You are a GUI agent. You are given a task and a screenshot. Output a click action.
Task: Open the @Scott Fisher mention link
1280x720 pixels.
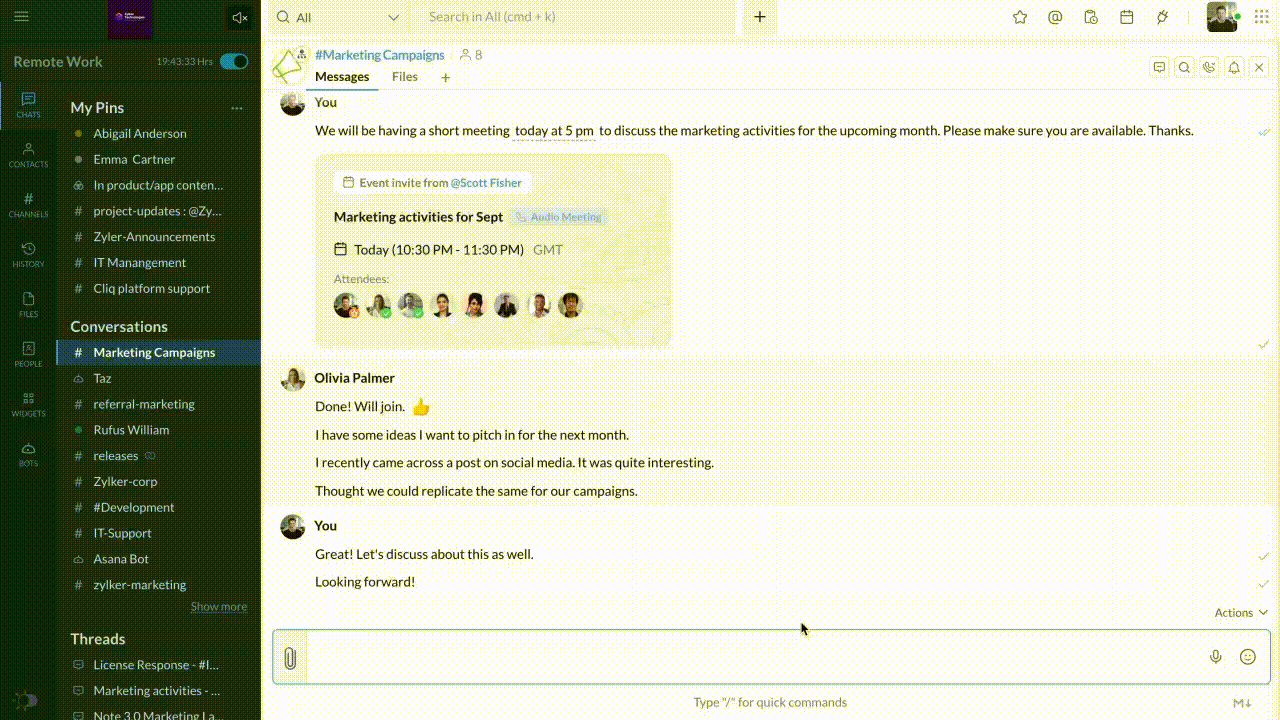pyautogui.click(x=486, y=183)
